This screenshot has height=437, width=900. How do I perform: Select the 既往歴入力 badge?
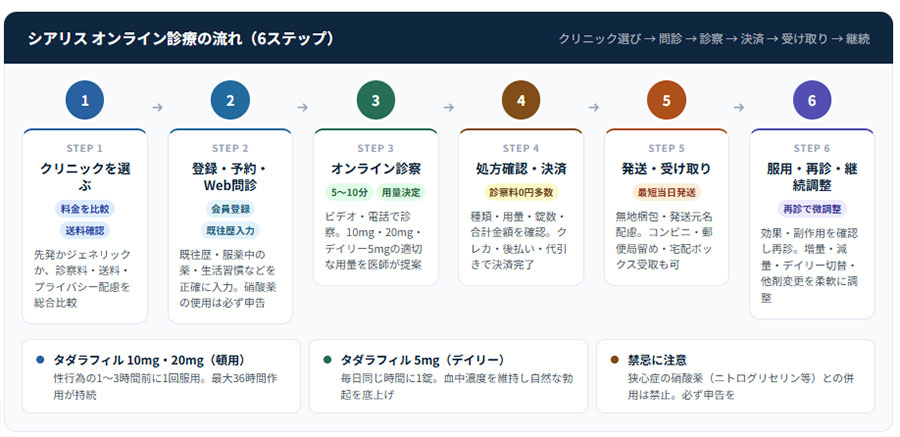pos(230,231)
